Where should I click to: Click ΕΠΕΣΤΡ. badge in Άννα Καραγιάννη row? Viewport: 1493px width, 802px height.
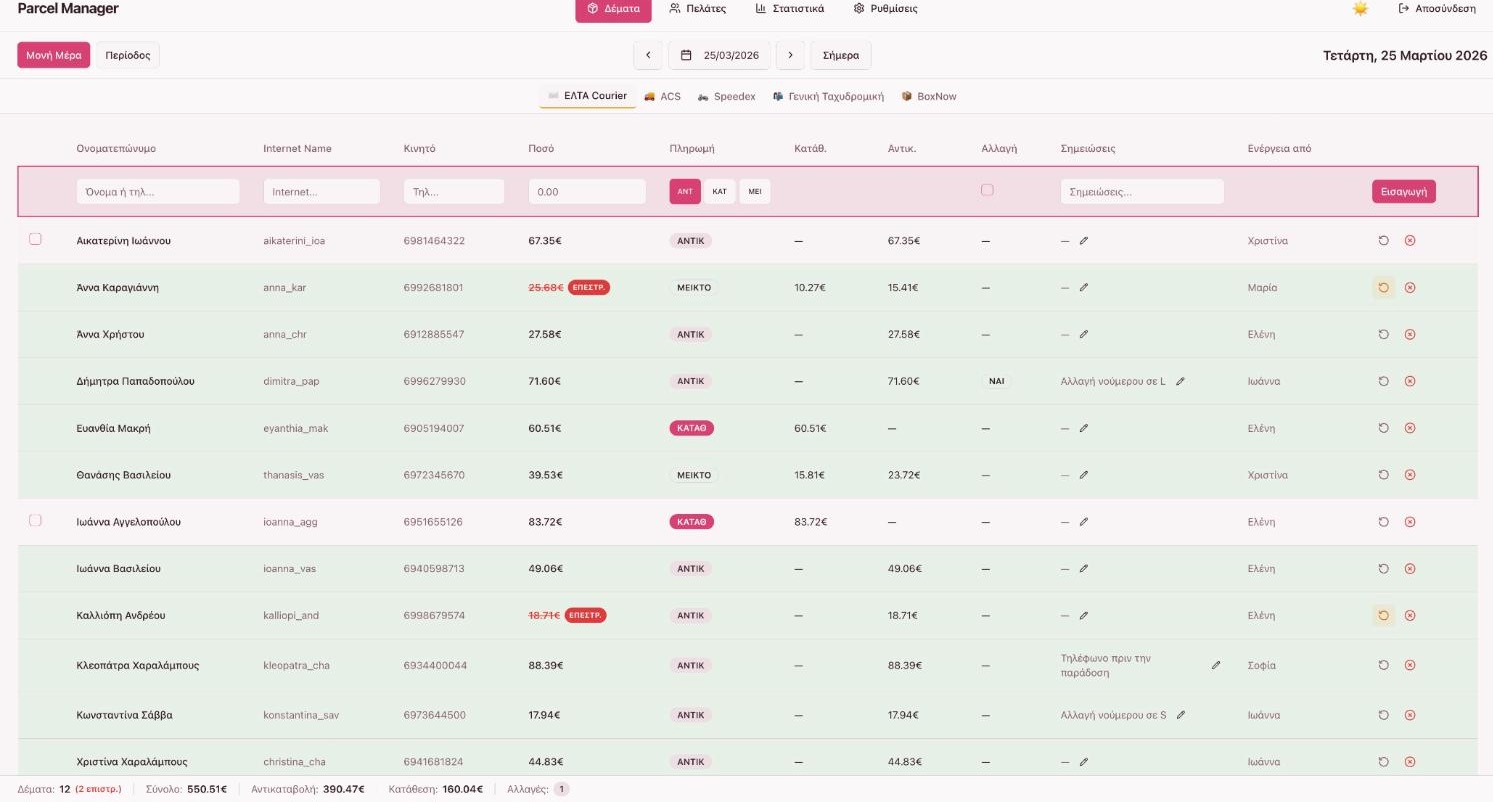point(589,287)
